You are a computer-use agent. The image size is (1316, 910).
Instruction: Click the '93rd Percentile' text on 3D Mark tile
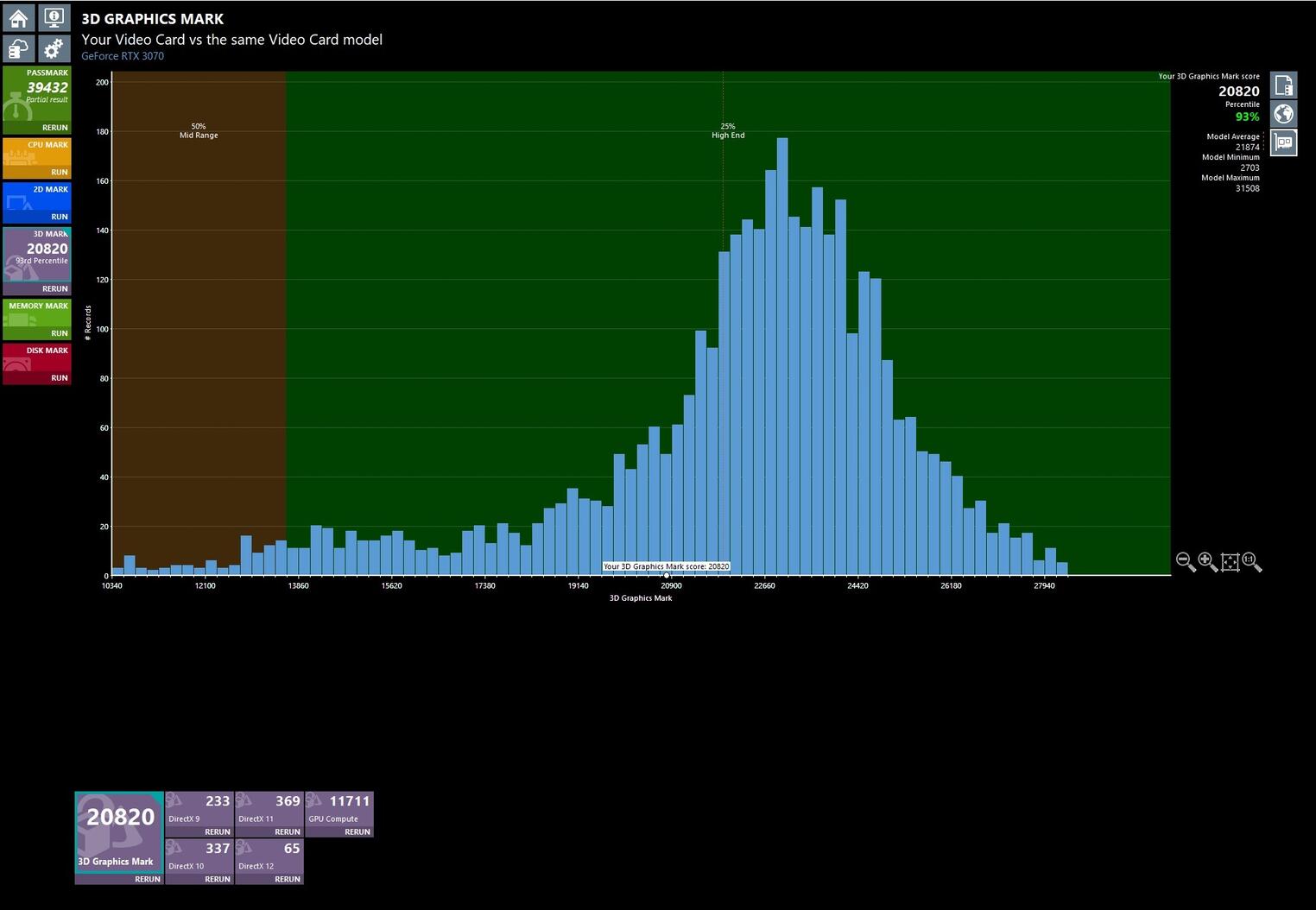41,261
